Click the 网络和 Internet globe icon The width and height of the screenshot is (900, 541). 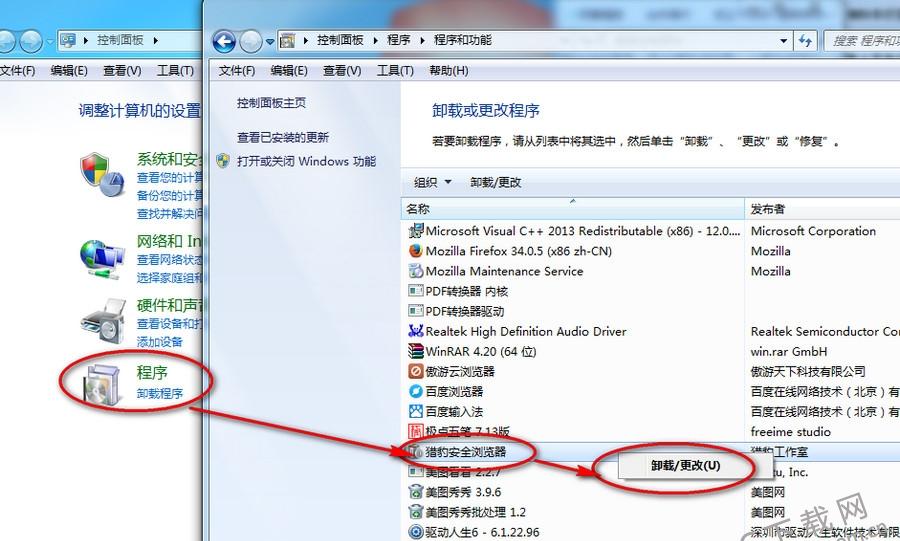coord(102,259)
